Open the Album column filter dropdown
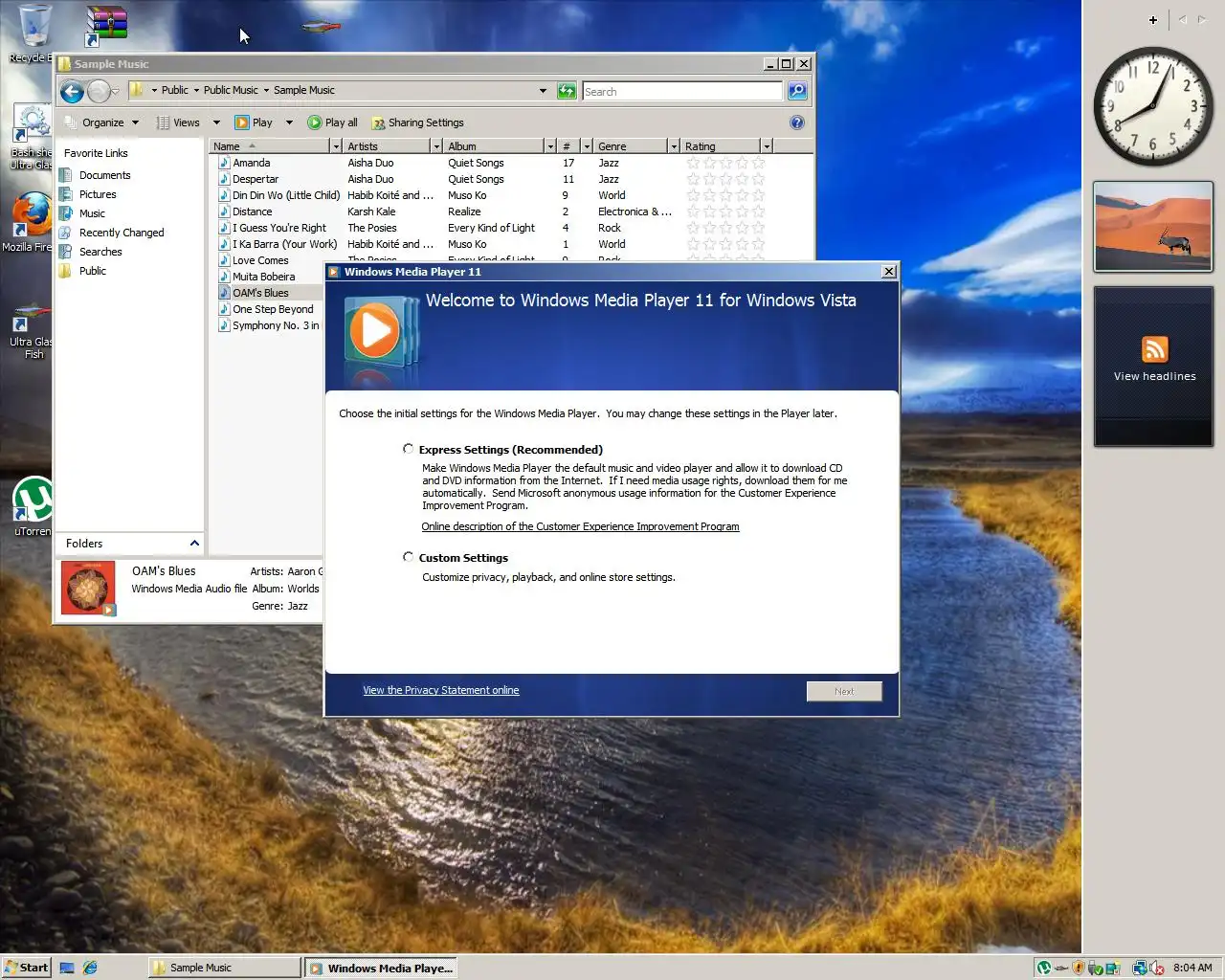Image resolution: width=1225 pixels, height=980 pixels. (x=550, y=146)
